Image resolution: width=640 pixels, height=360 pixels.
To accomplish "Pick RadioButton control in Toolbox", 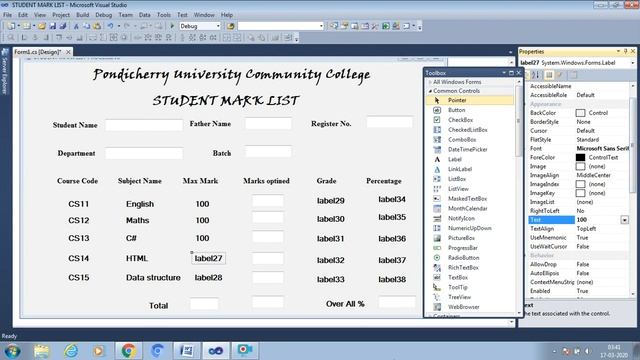I will pos(463,258).
